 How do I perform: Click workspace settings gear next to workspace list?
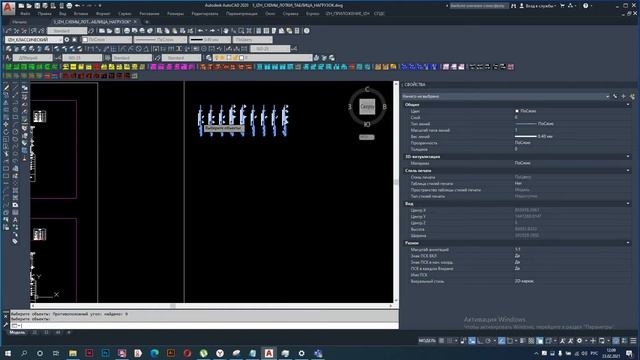click(67, 40)
